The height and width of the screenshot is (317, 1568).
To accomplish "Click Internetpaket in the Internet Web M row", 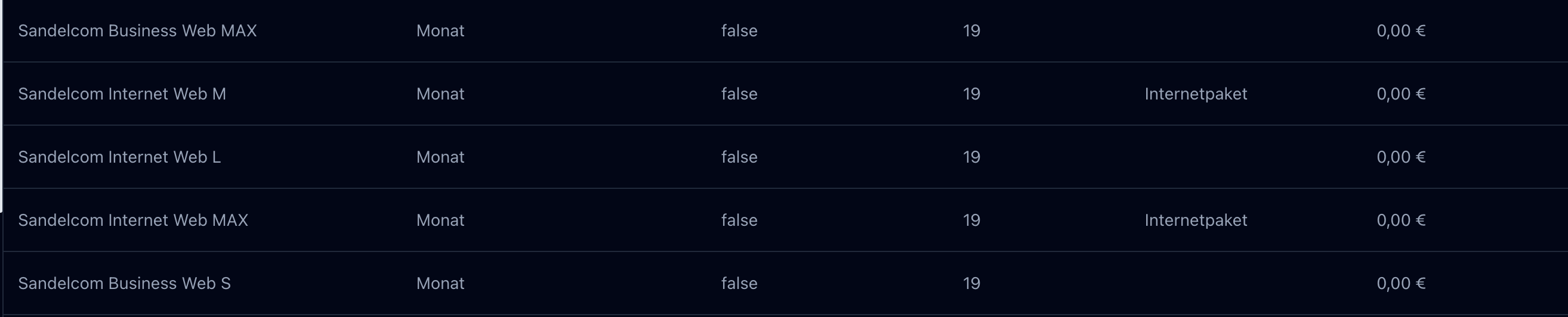I will tap(1196, 94).
